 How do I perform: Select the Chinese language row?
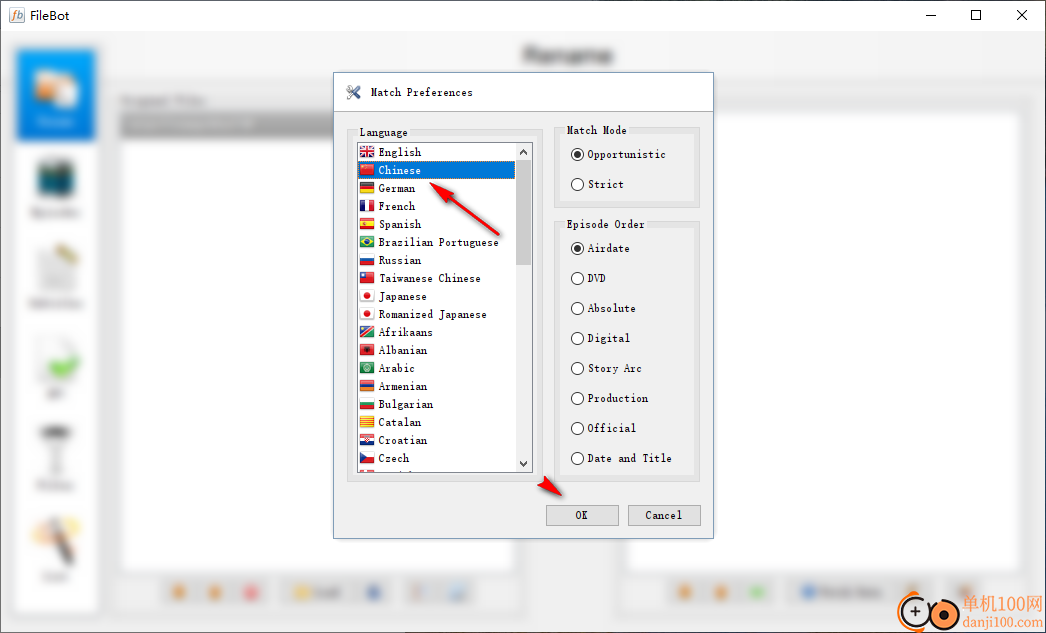point(436,170)
